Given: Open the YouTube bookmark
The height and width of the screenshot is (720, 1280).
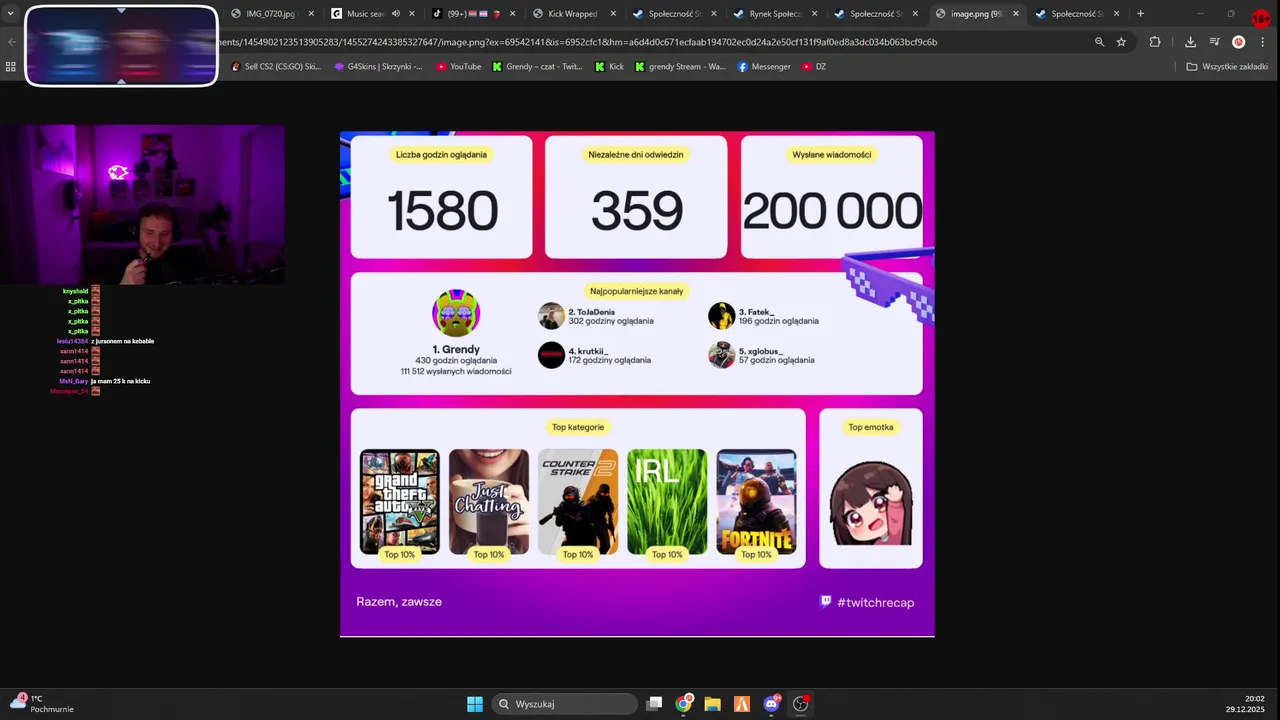Looking at the screenshot, I should [x=459, y=67].
